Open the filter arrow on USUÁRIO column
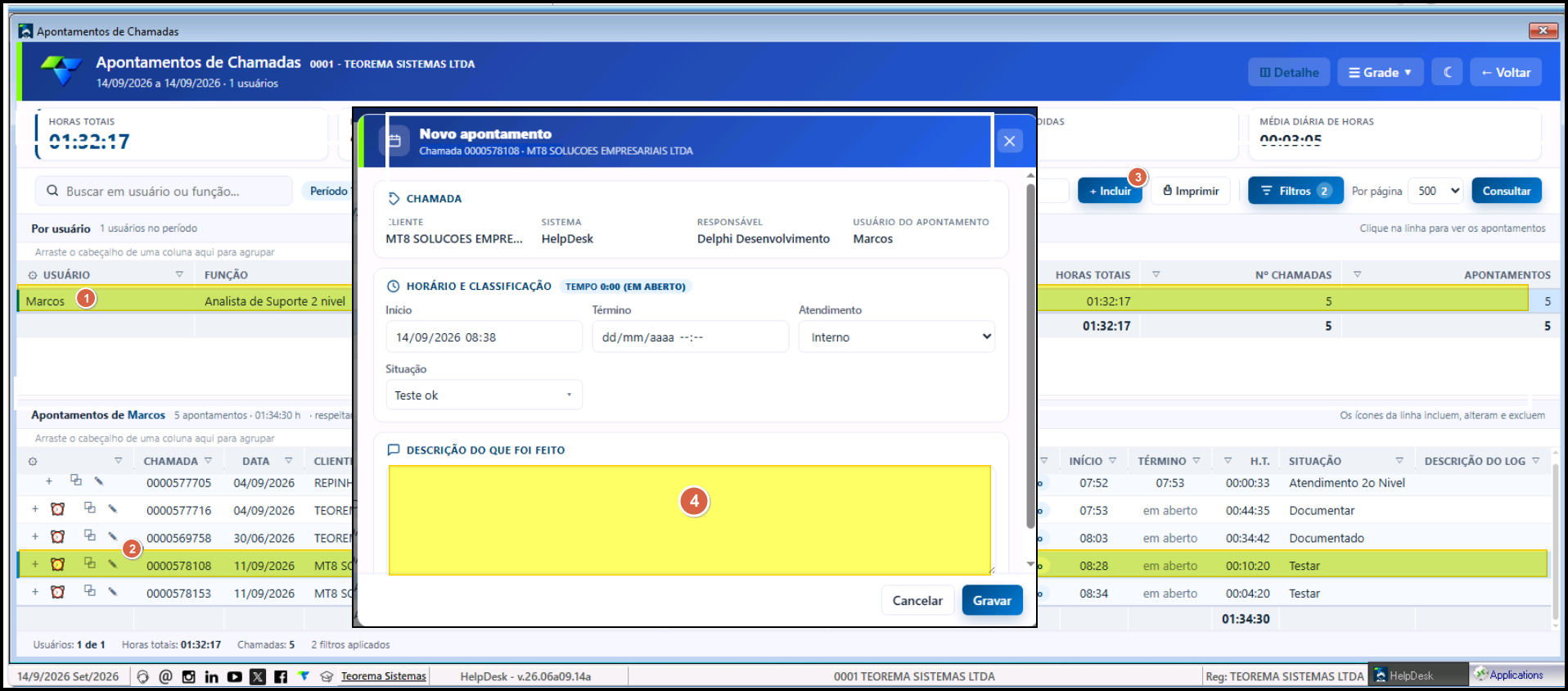Screen dimensions: 1568x691 pos(179,274)
